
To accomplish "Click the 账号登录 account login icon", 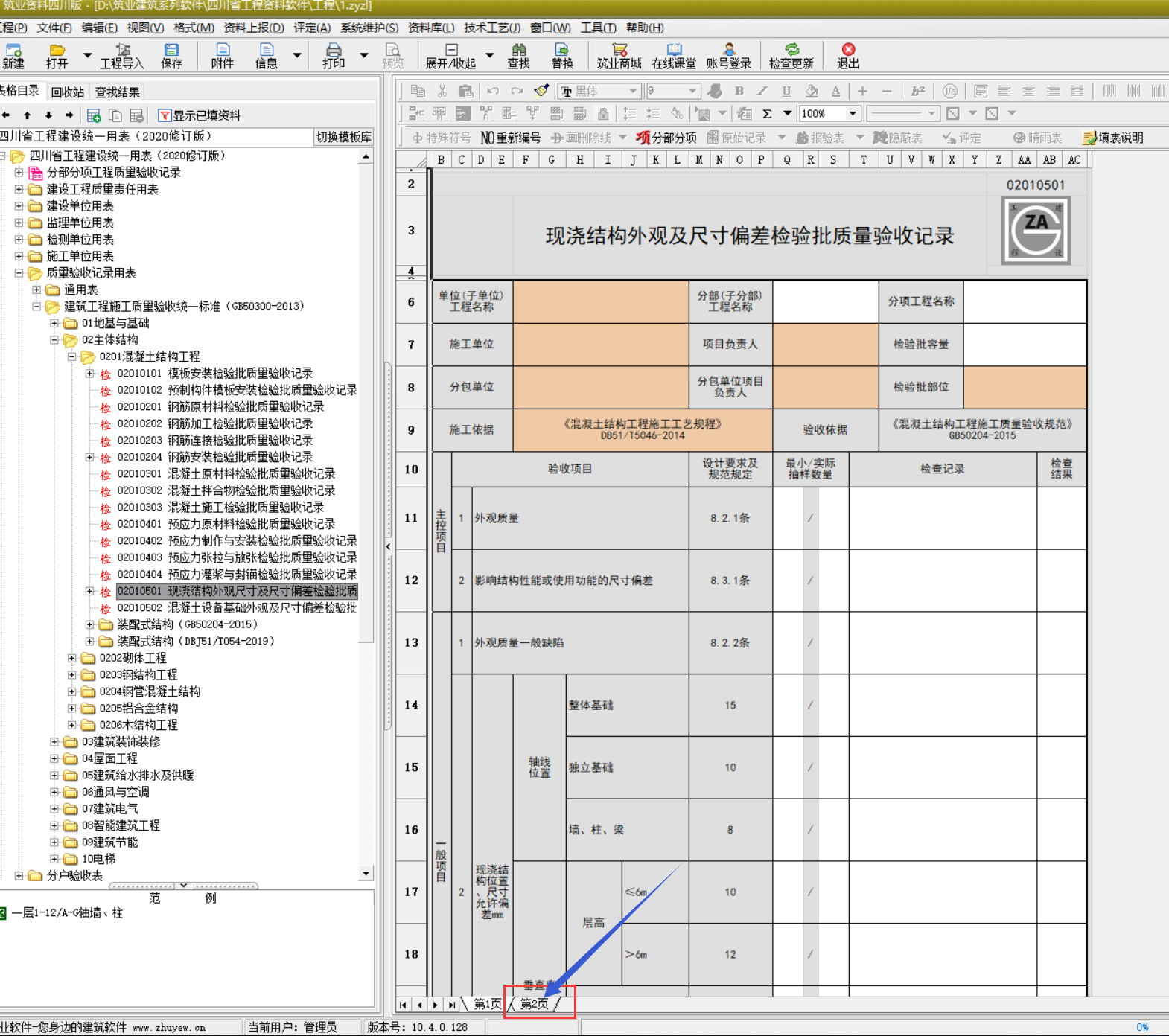I will point(728,56).
